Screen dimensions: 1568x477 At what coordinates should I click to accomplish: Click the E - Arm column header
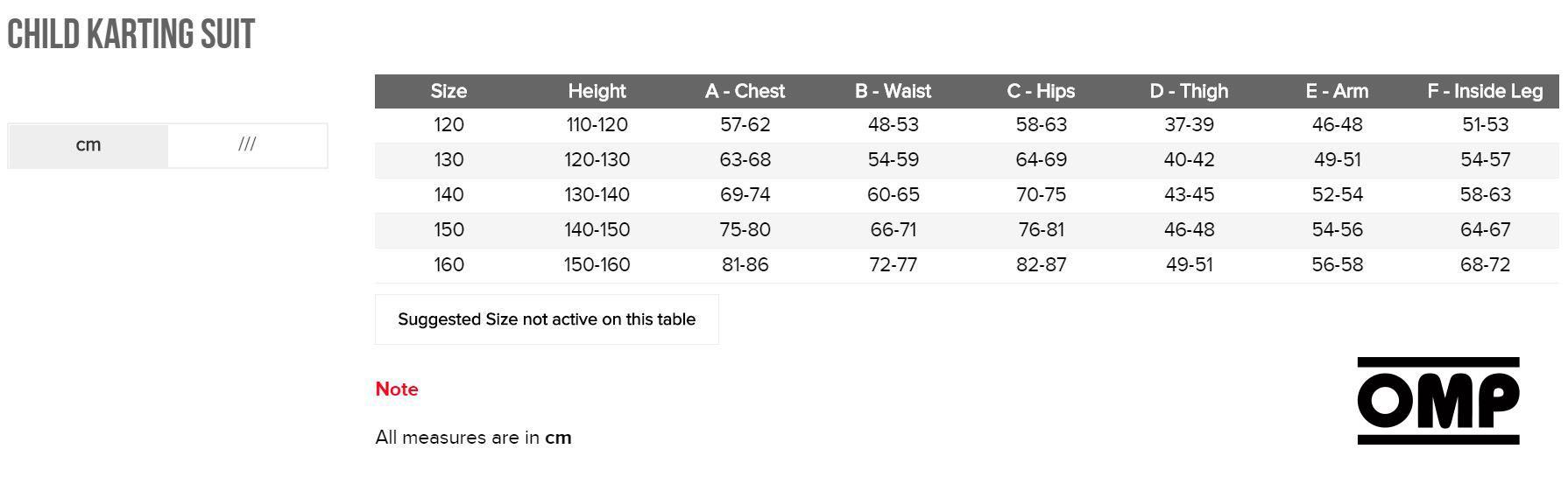coord(1337,91)
